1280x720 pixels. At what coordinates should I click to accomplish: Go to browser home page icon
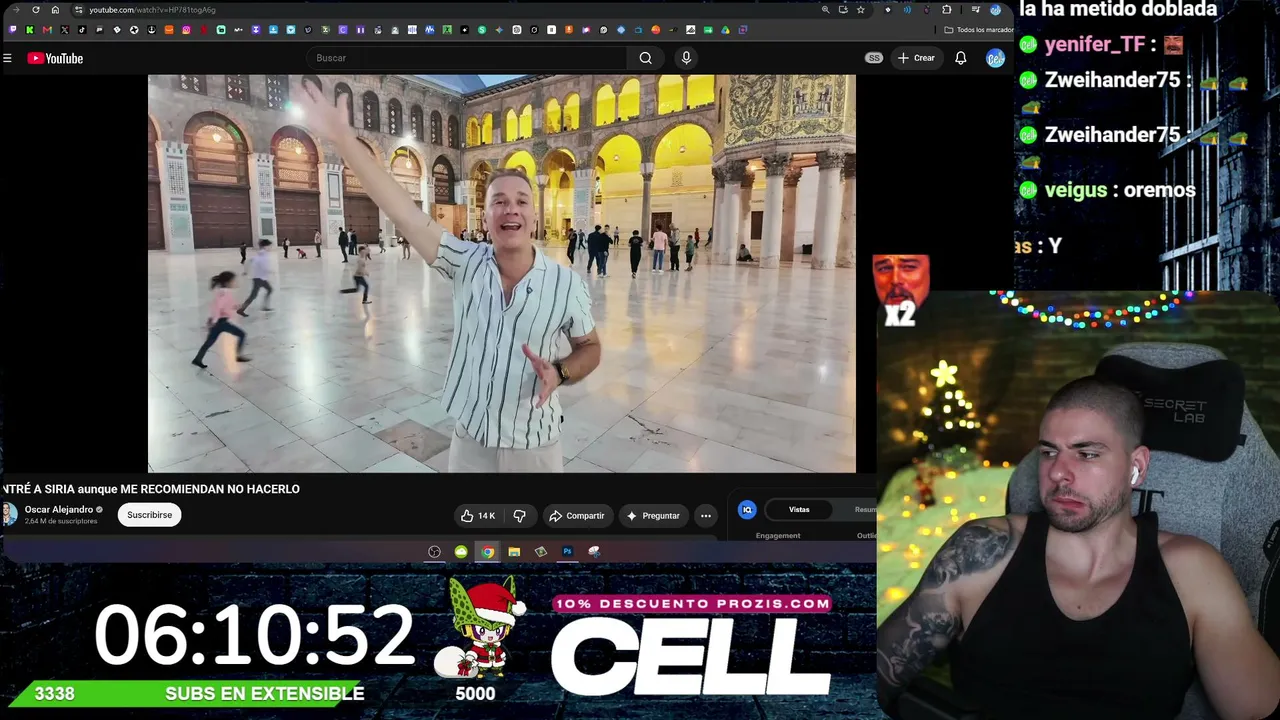tap(55, 10)
